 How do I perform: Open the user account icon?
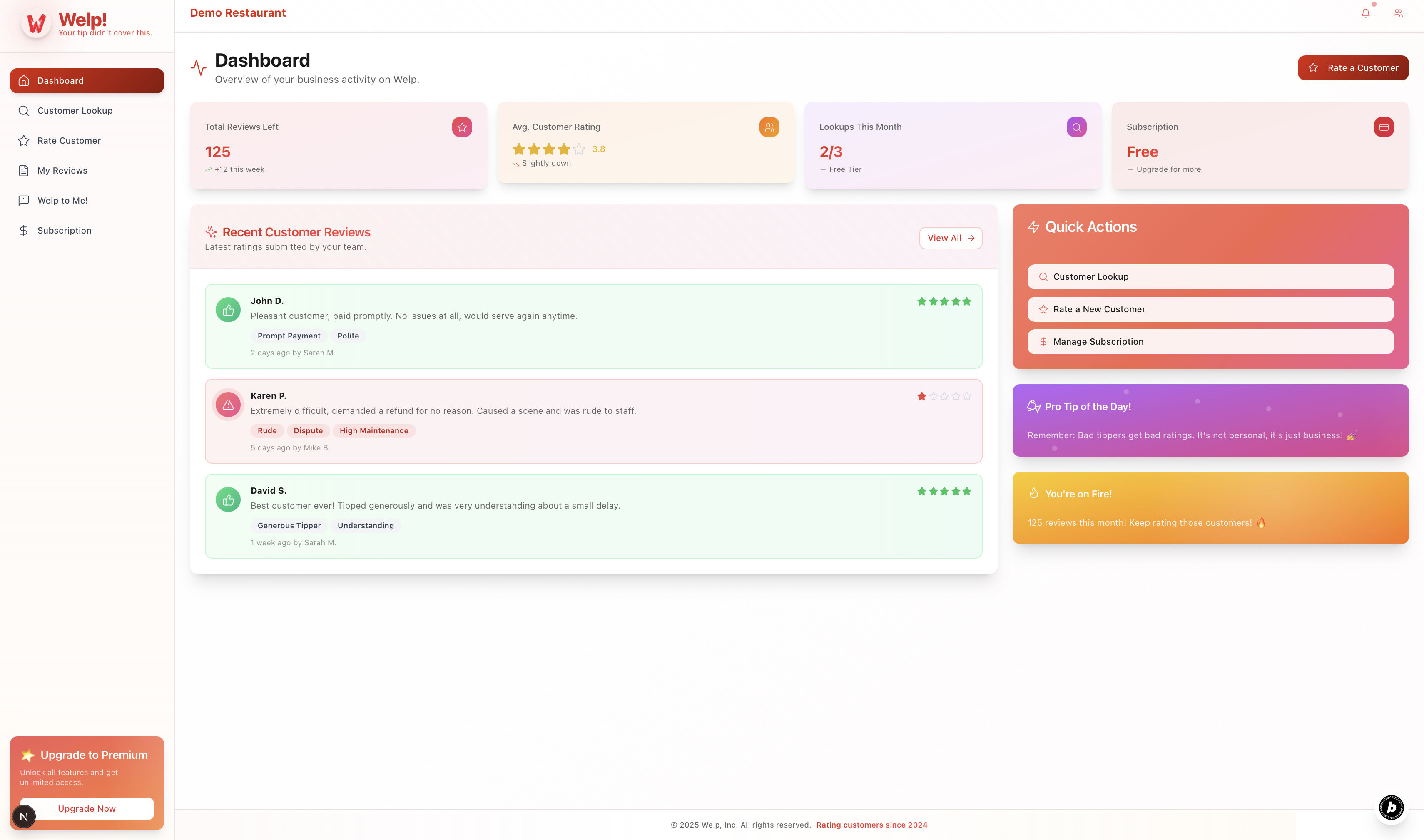(x=1397, y=14)
